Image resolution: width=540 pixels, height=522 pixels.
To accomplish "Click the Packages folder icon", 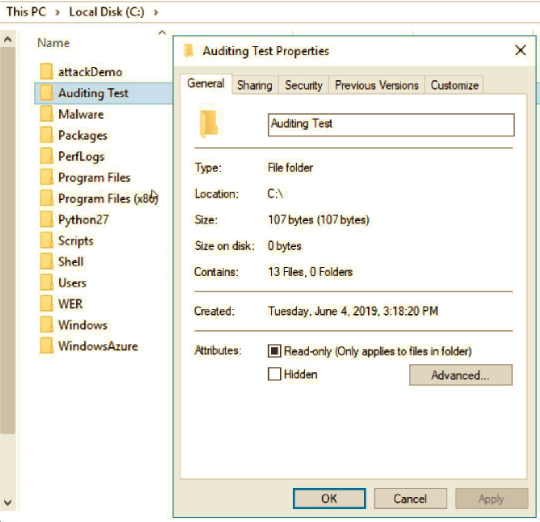I will click(46, 135).
